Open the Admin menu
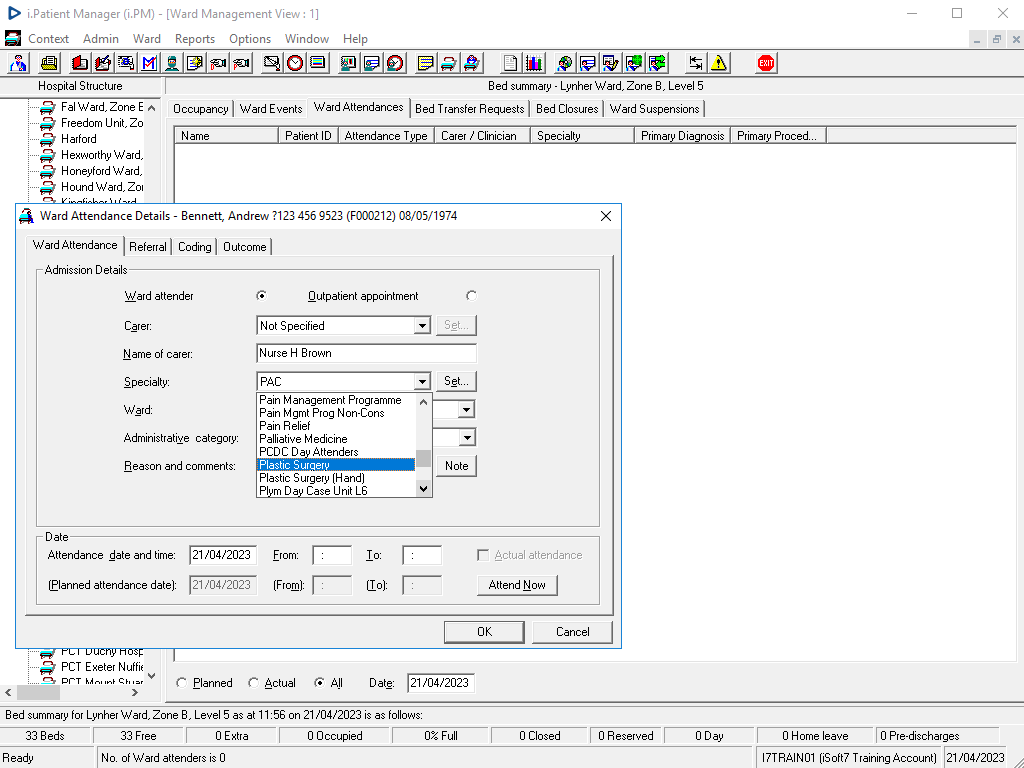 [x=101, y=39]
